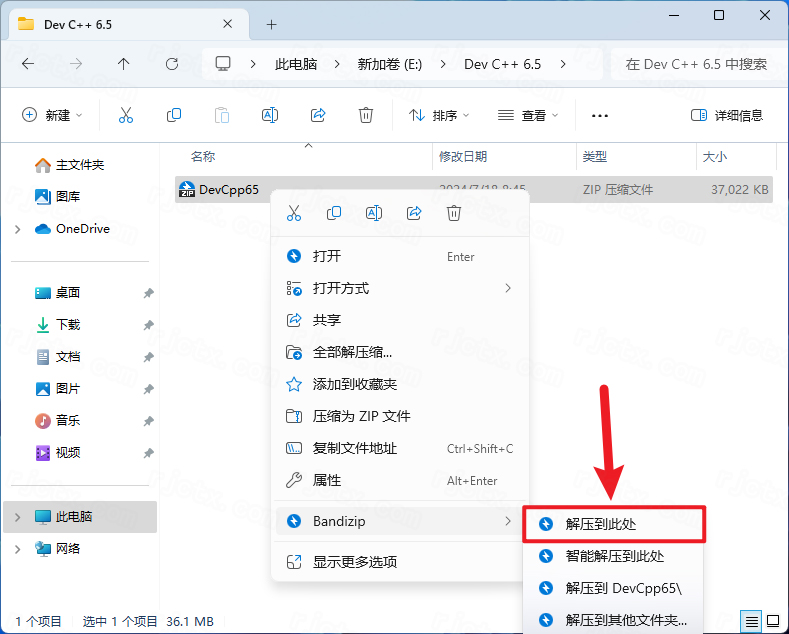789x634 pixels.
Task: Click the copy icon in the context menu
Action: [x=334, y=213]
